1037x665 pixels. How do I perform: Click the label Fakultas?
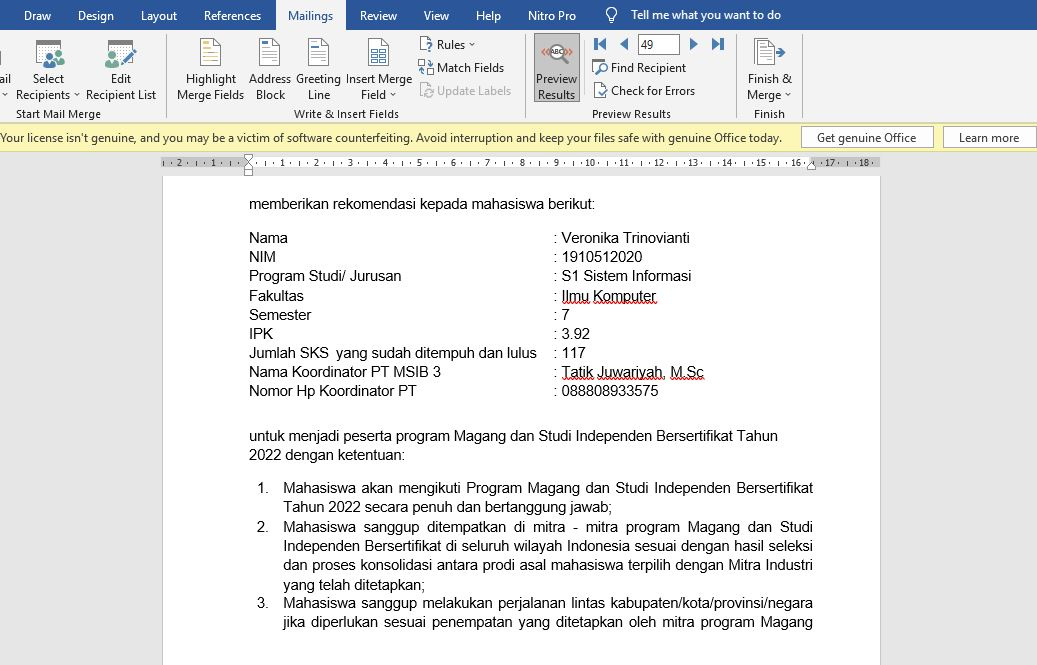pyautogui.click(x=276, y=296)
